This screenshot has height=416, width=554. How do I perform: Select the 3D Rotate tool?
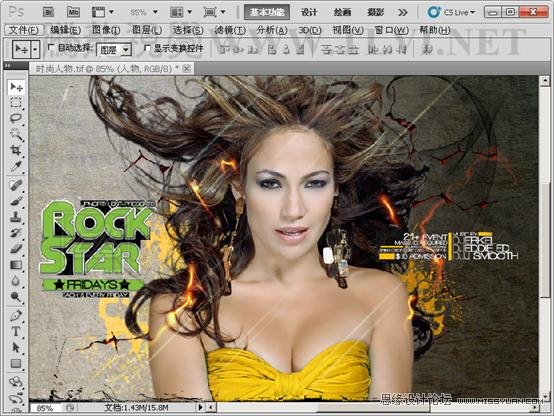pyautogui.click(x=16, y=382)
